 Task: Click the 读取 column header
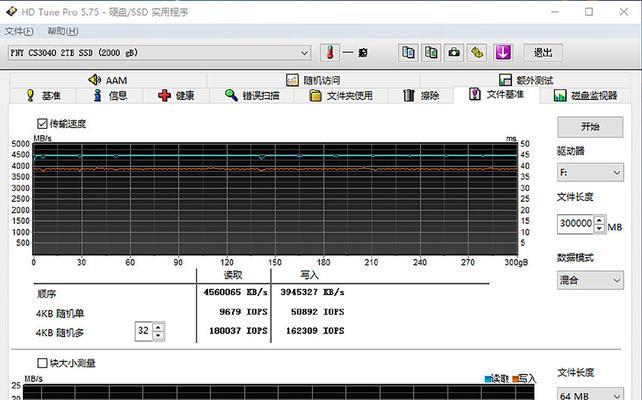233,275
